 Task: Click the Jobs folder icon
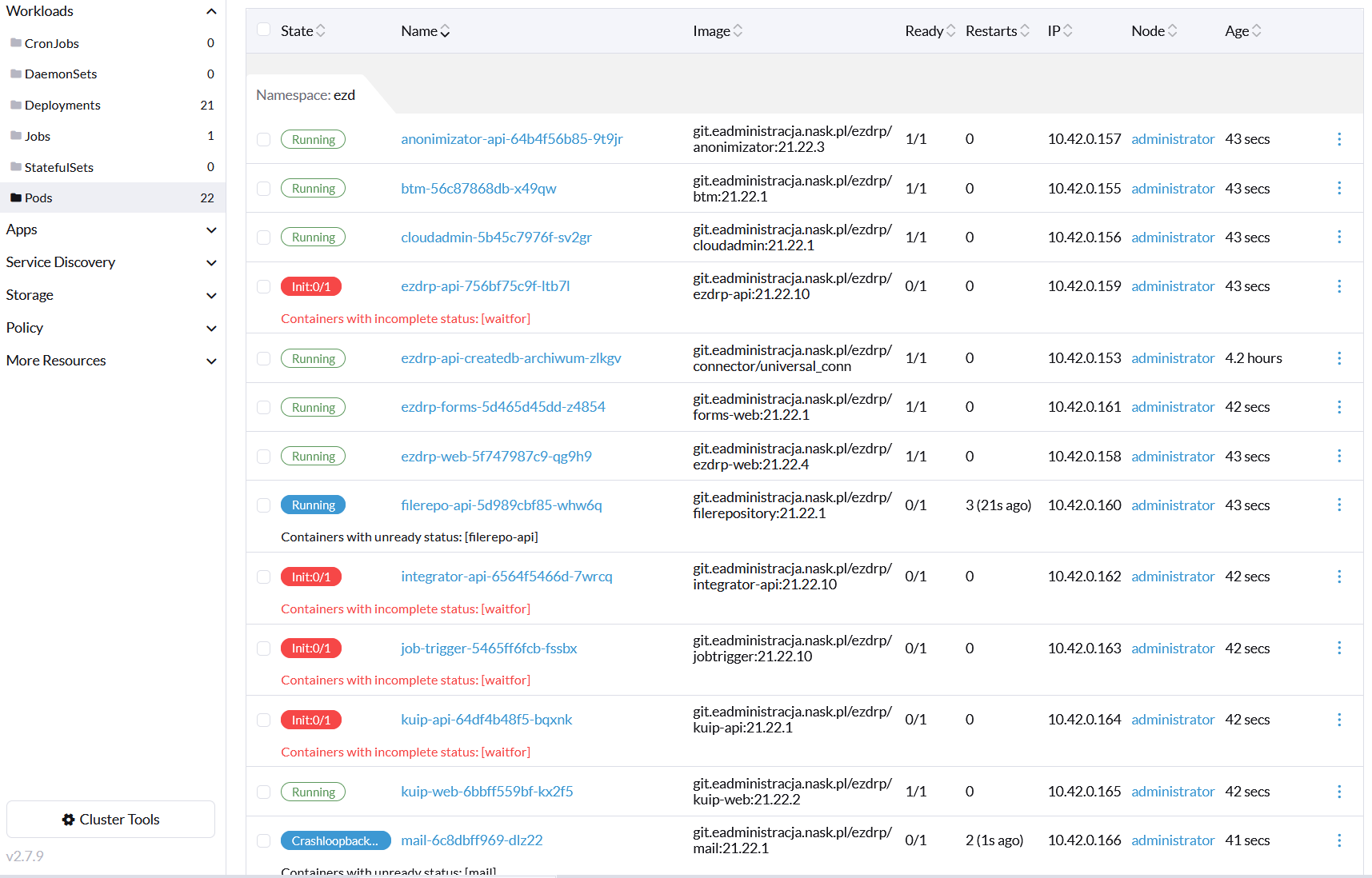pos(15,136)
